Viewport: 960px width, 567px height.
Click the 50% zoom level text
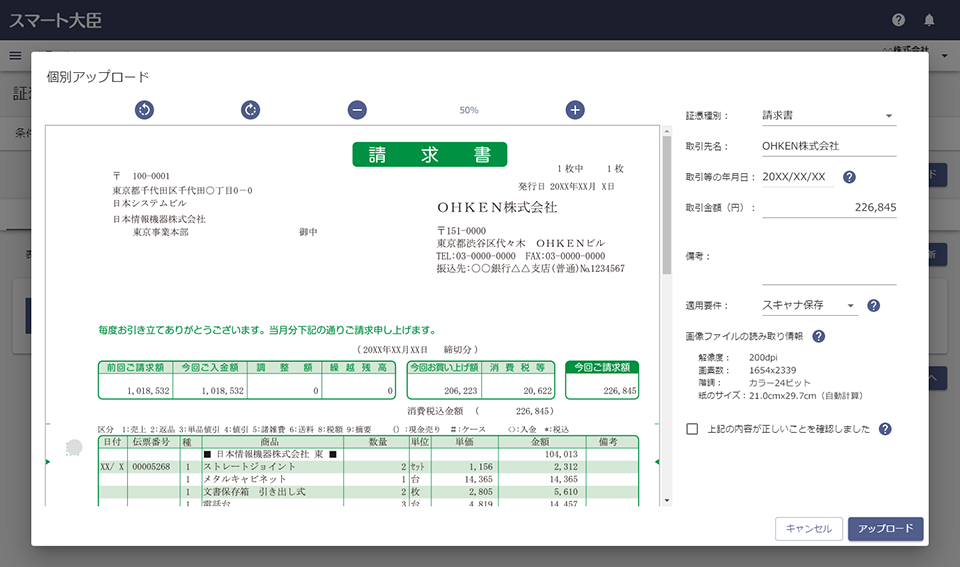[469, 110]
